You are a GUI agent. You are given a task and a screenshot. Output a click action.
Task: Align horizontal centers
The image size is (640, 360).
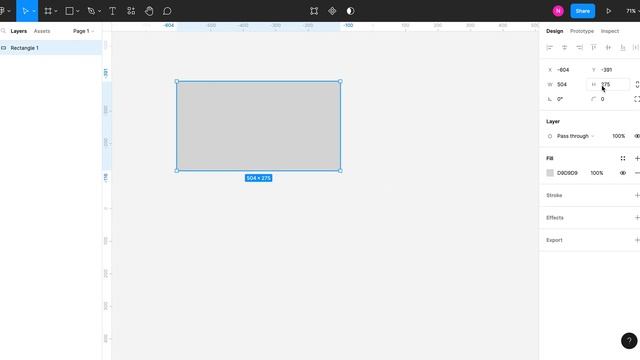pyautogui.click(x=564, y=48)
